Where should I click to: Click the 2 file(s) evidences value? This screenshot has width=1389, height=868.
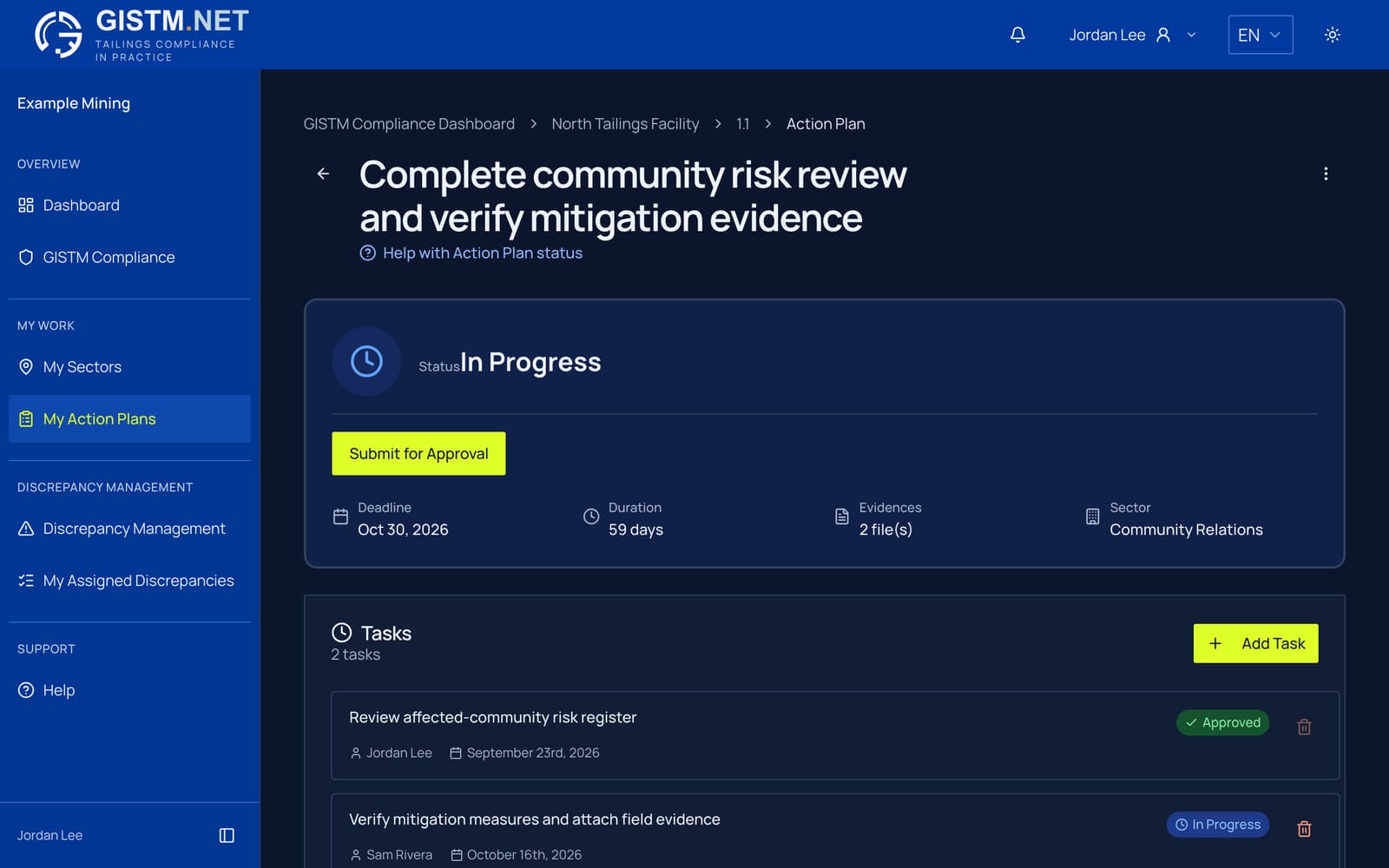point(885,529)
